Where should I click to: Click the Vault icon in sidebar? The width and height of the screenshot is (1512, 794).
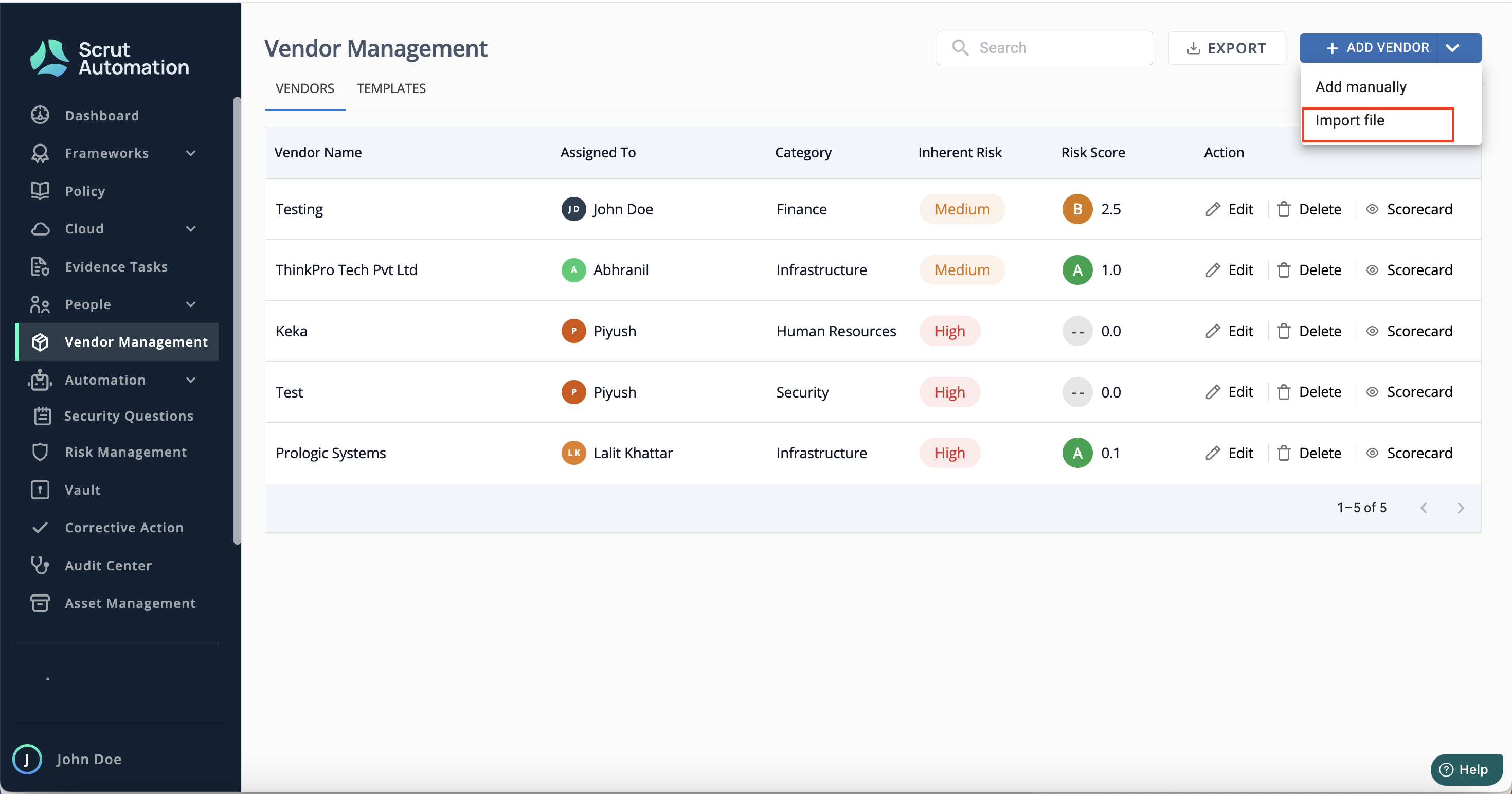(40, 490)
